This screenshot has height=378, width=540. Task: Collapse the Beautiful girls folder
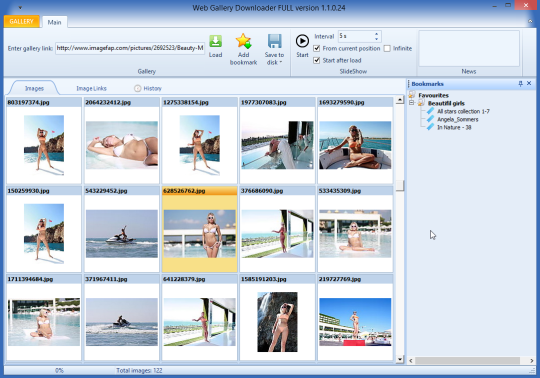[412, 103]
